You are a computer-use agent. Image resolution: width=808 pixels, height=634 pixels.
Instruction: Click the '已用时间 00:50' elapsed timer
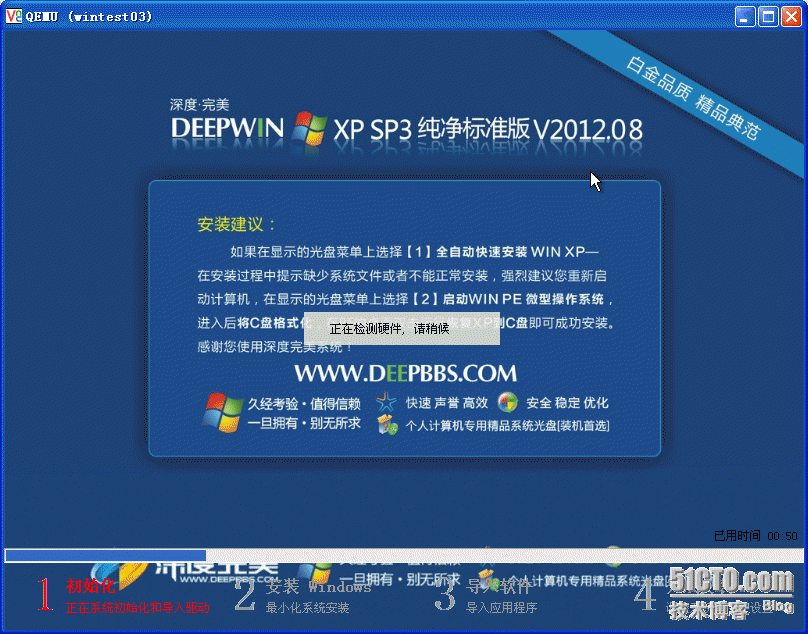[755, 536]
